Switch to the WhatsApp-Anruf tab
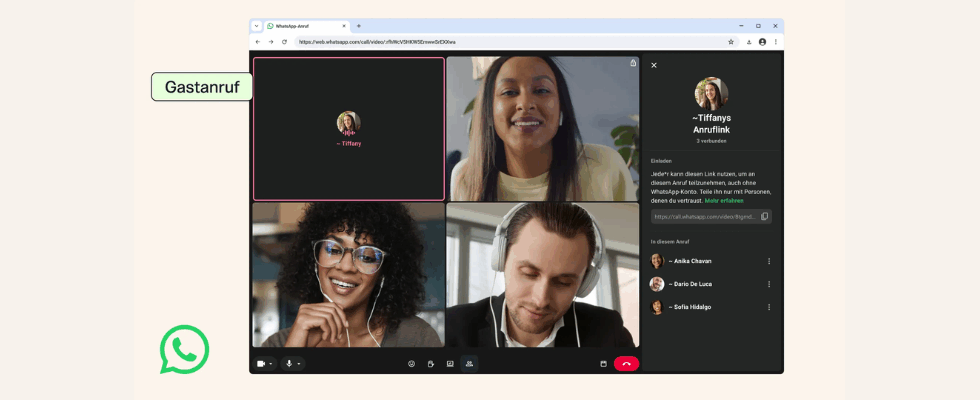This screenshot has width=980, height=400. tap(306, 26)
